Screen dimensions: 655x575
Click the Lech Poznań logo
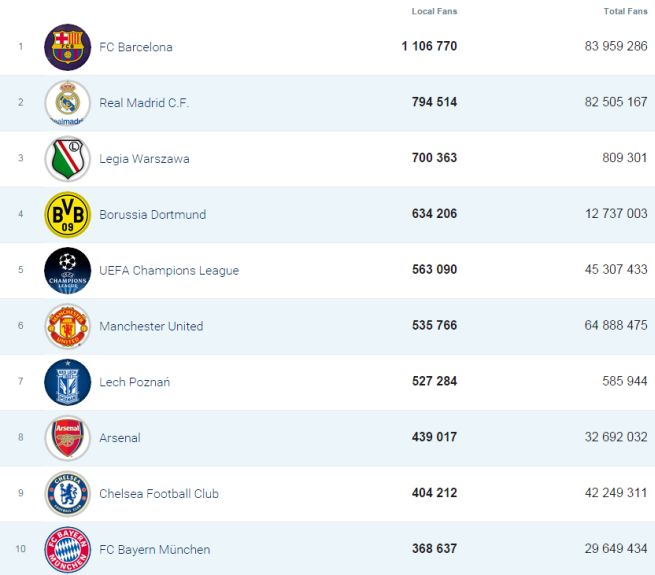(68, 382)
